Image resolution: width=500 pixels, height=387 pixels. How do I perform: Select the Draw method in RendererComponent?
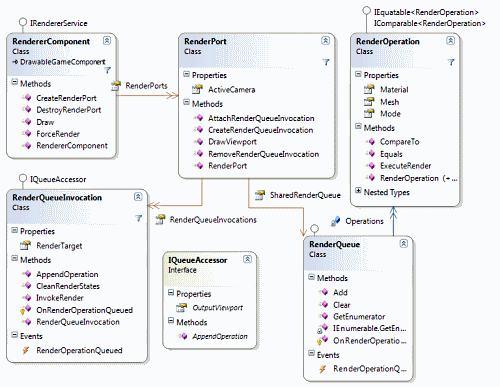[x=45, y=122]
